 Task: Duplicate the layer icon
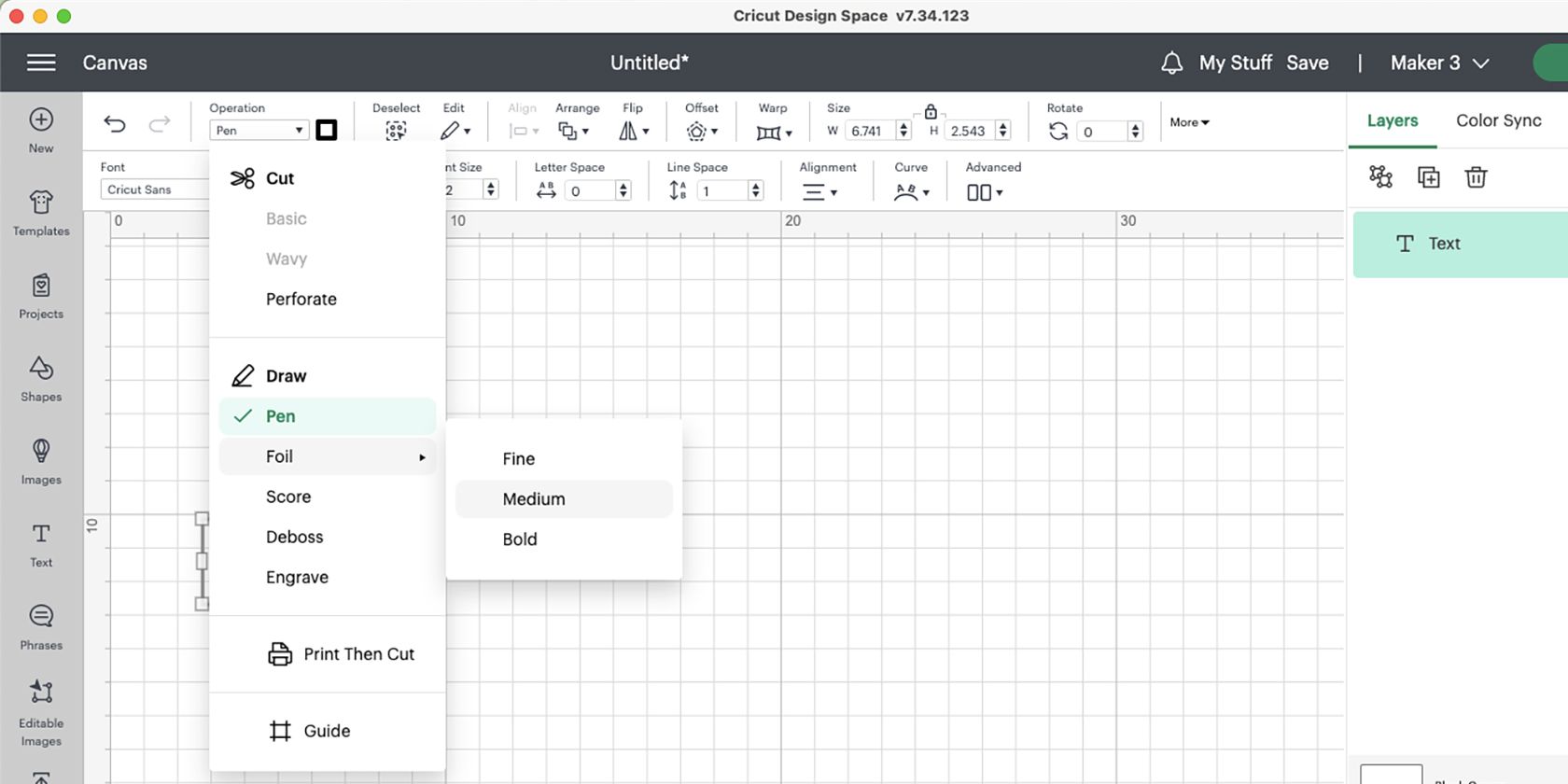1429,176
